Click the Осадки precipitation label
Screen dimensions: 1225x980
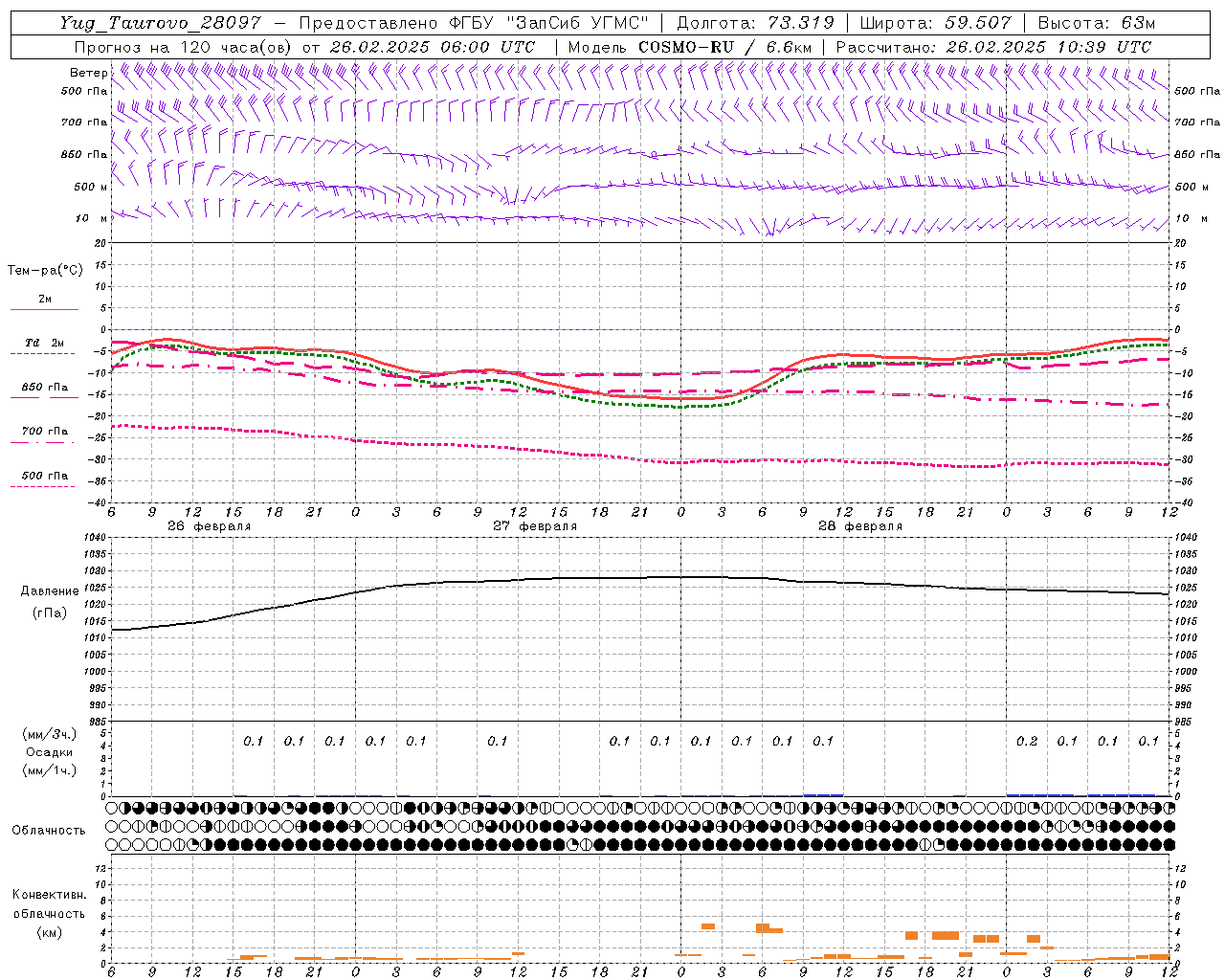(50, 752)
